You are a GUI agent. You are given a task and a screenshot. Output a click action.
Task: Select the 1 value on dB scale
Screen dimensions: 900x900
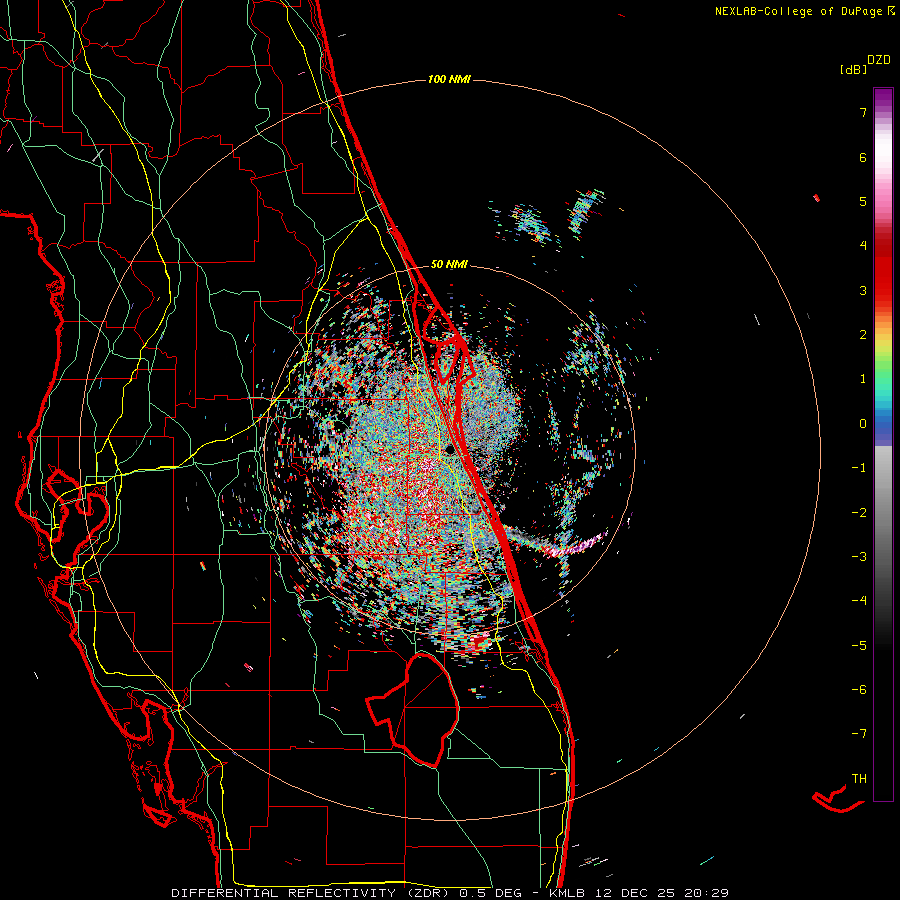863,379
